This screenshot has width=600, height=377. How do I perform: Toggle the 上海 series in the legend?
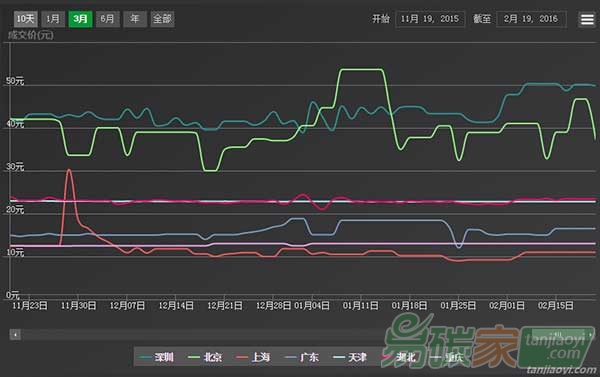(x=253, y=357)
